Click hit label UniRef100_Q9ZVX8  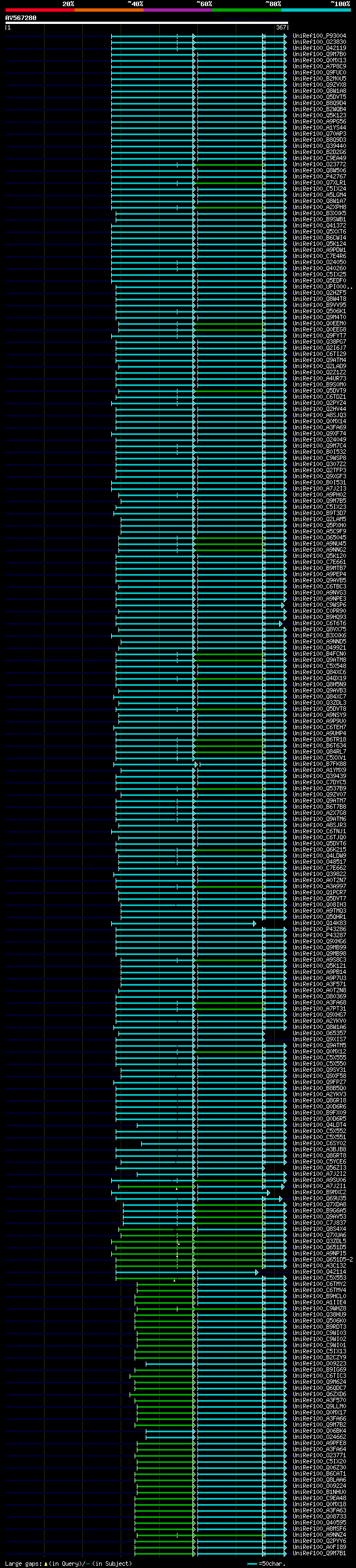(x=319, y=85)
